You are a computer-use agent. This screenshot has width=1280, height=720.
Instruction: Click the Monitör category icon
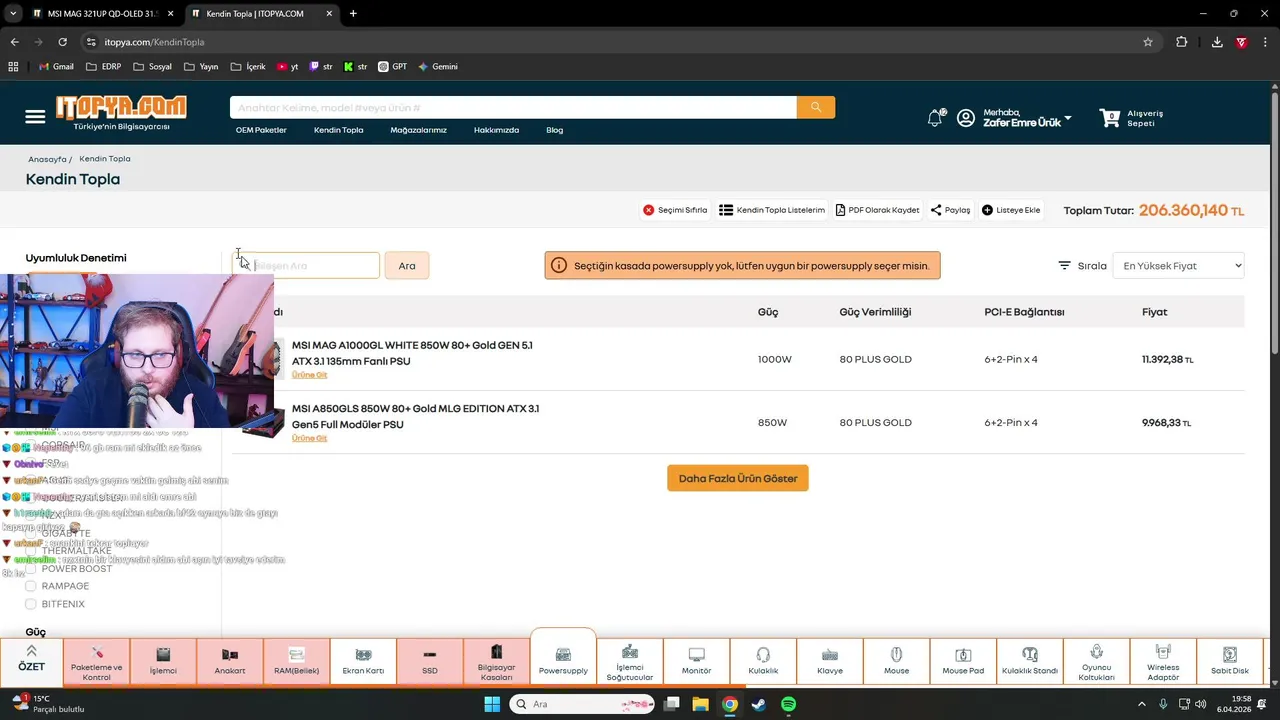point(697,654)
